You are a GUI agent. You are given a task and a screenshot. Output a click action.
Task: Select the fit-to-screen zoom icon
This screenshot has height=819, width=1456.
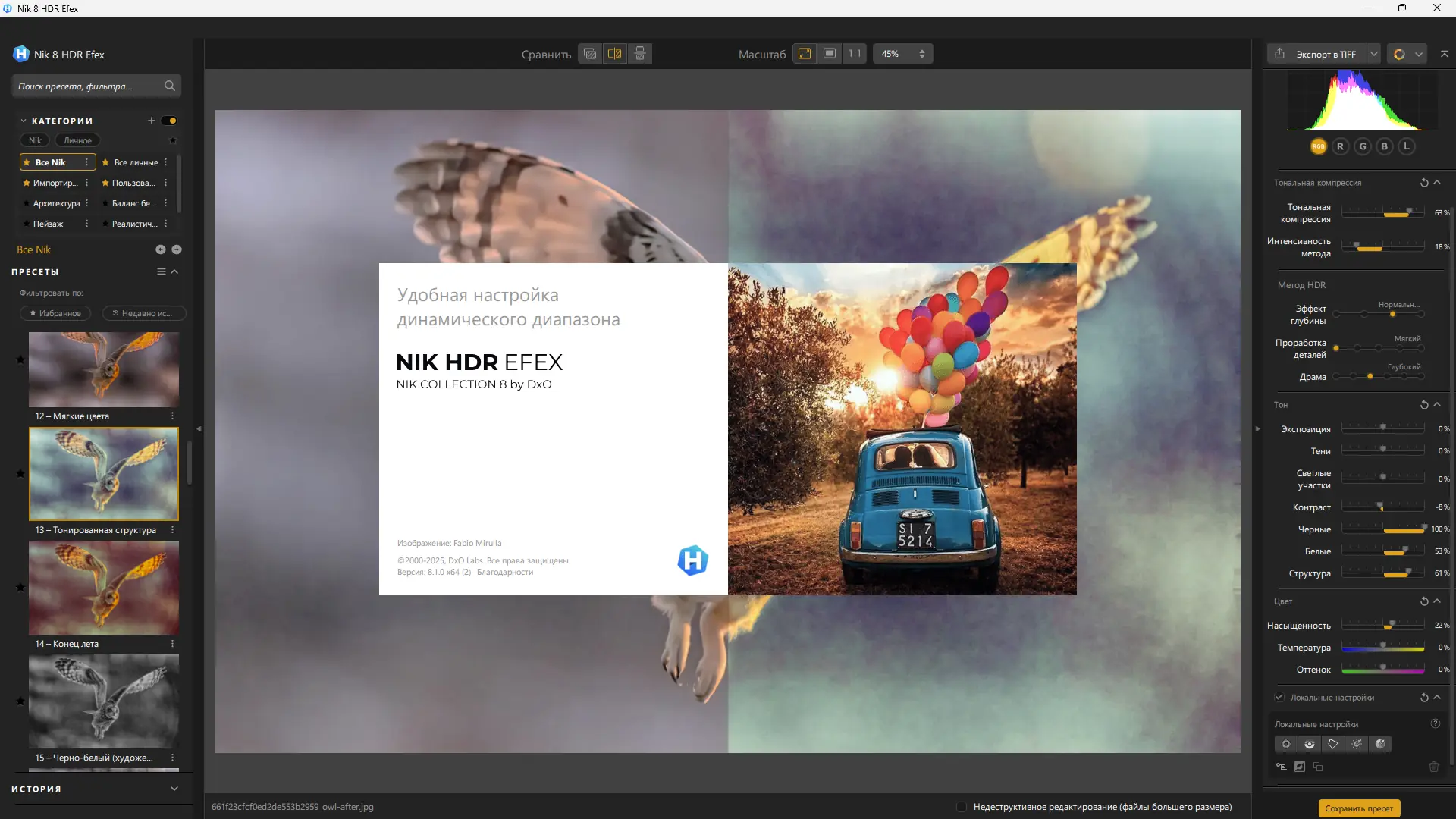tap(805, 54)
